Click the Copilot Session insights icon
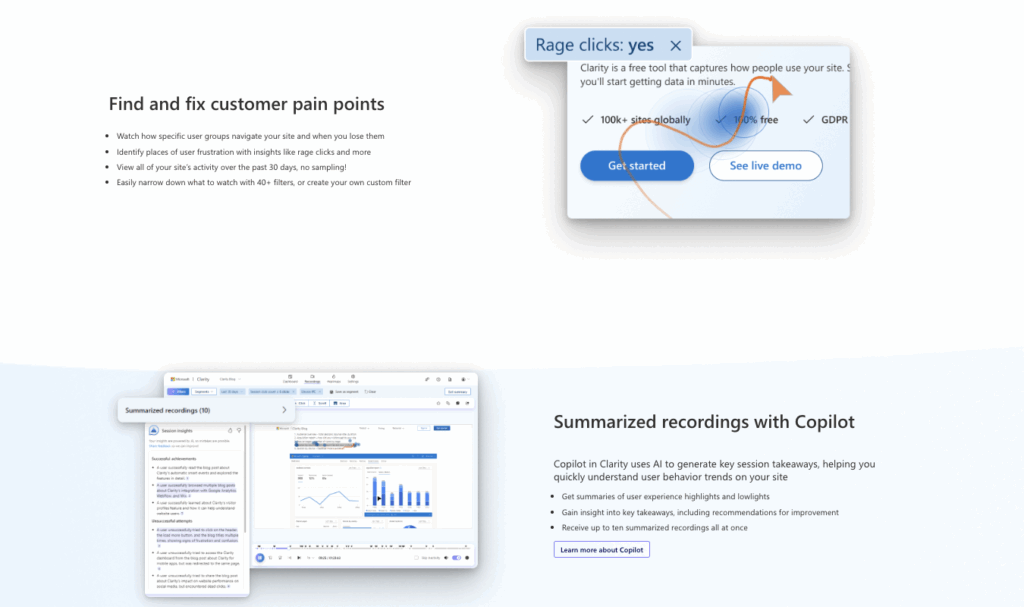 pos(154,430)
